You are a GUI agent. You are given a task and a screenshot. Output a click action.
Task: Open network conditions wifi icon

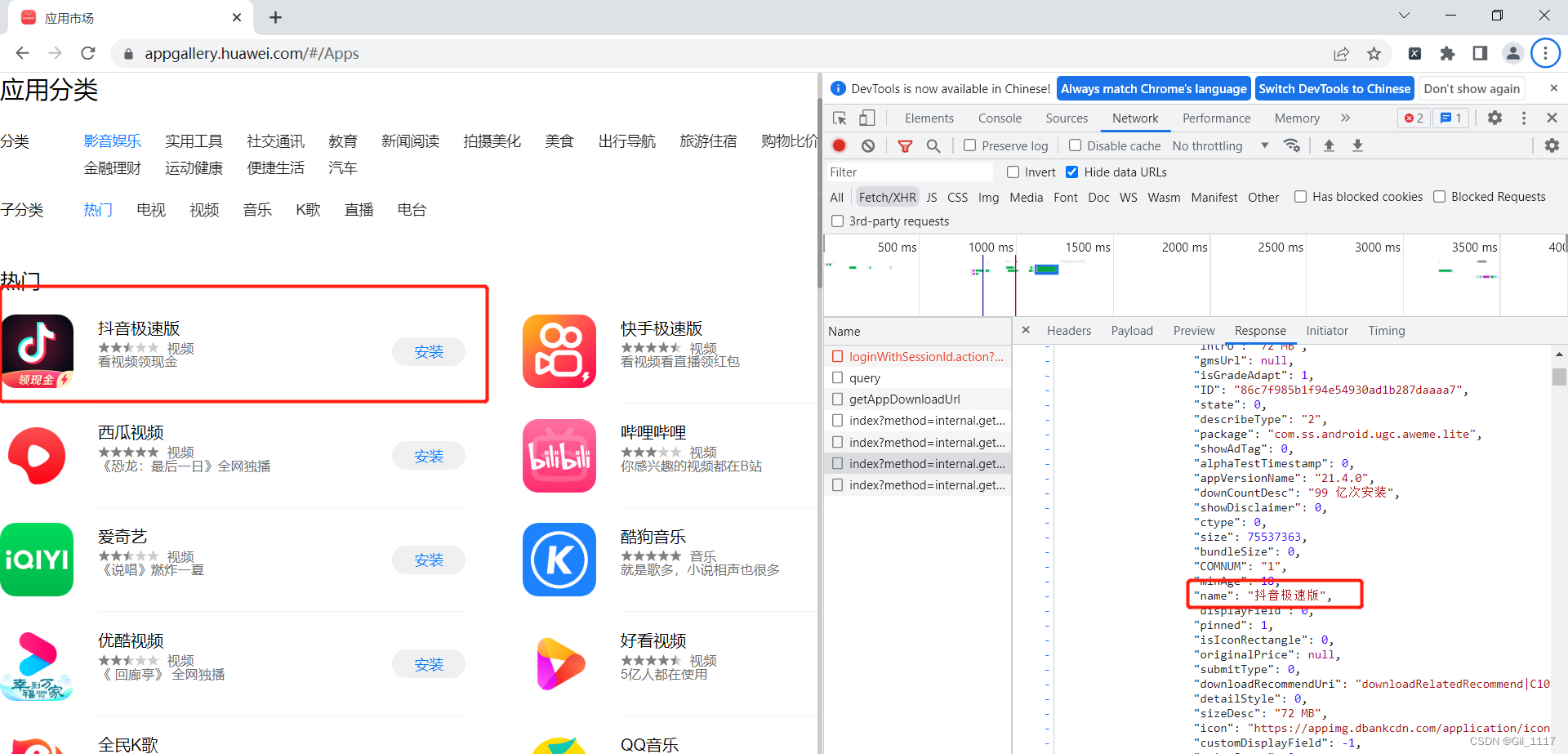(x=1292, y=145)
